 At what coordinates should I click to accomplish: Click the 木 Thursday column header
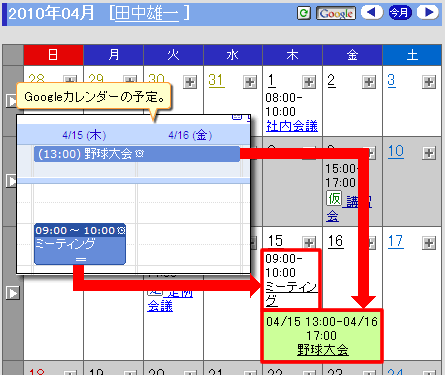click(293, 55)
